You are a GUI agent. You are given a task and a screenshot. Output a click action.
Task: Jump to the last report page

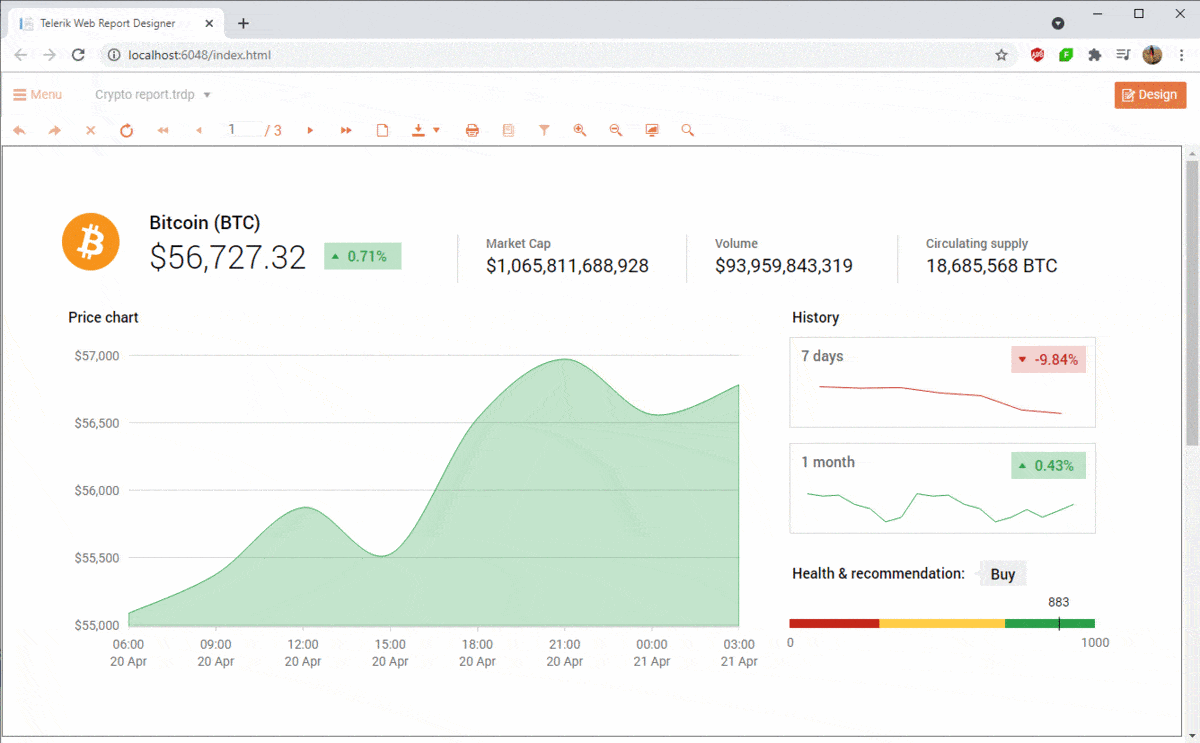point(346,130)
